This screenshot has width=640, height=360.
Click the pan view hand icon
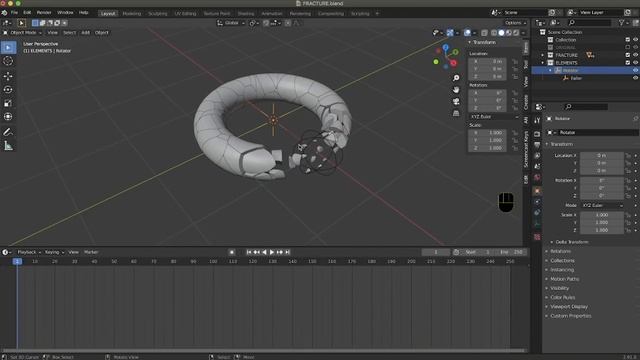pos(456,90)
